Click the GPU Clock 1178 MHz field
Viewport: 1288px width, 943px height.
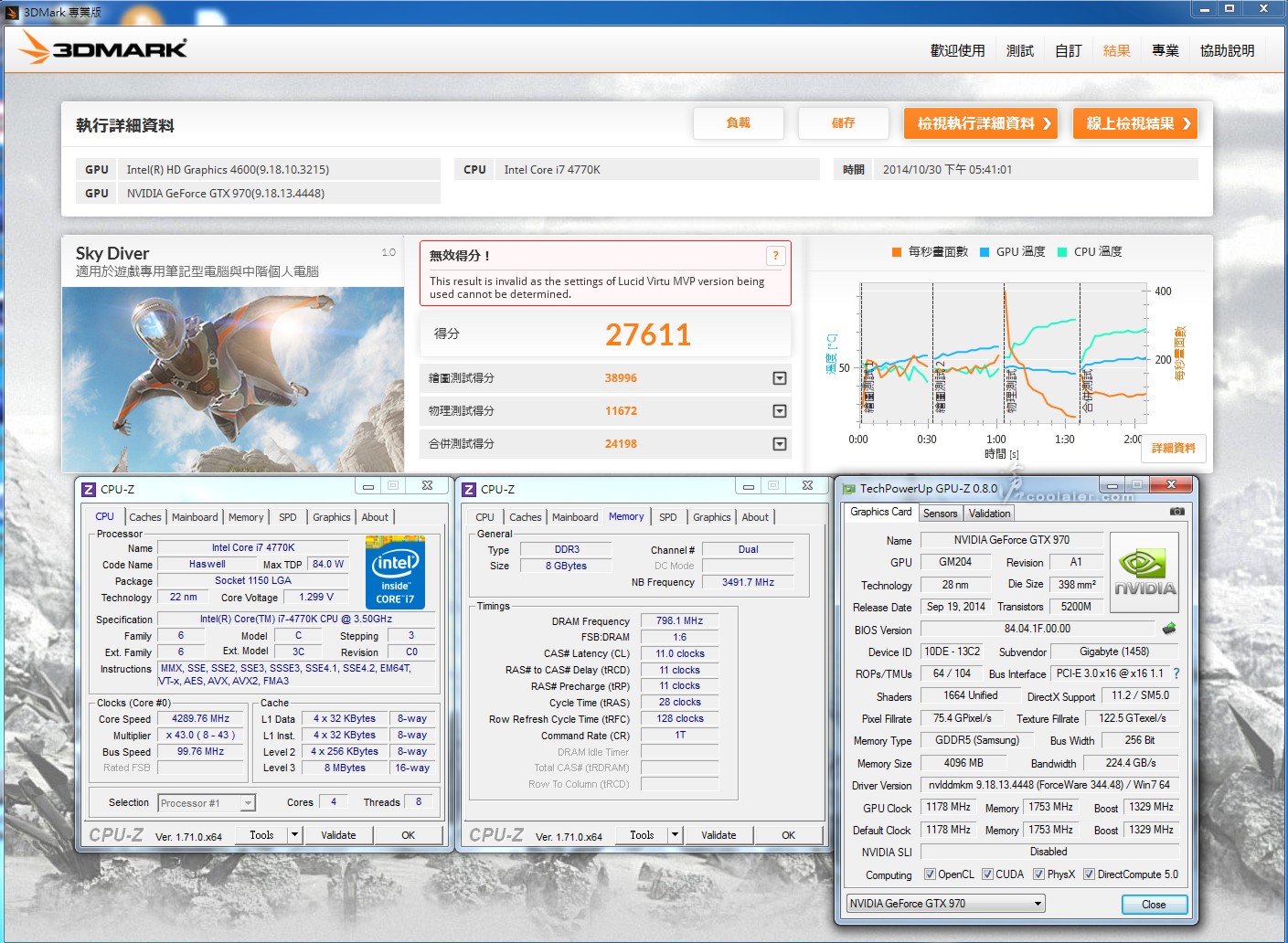(948, 807)
